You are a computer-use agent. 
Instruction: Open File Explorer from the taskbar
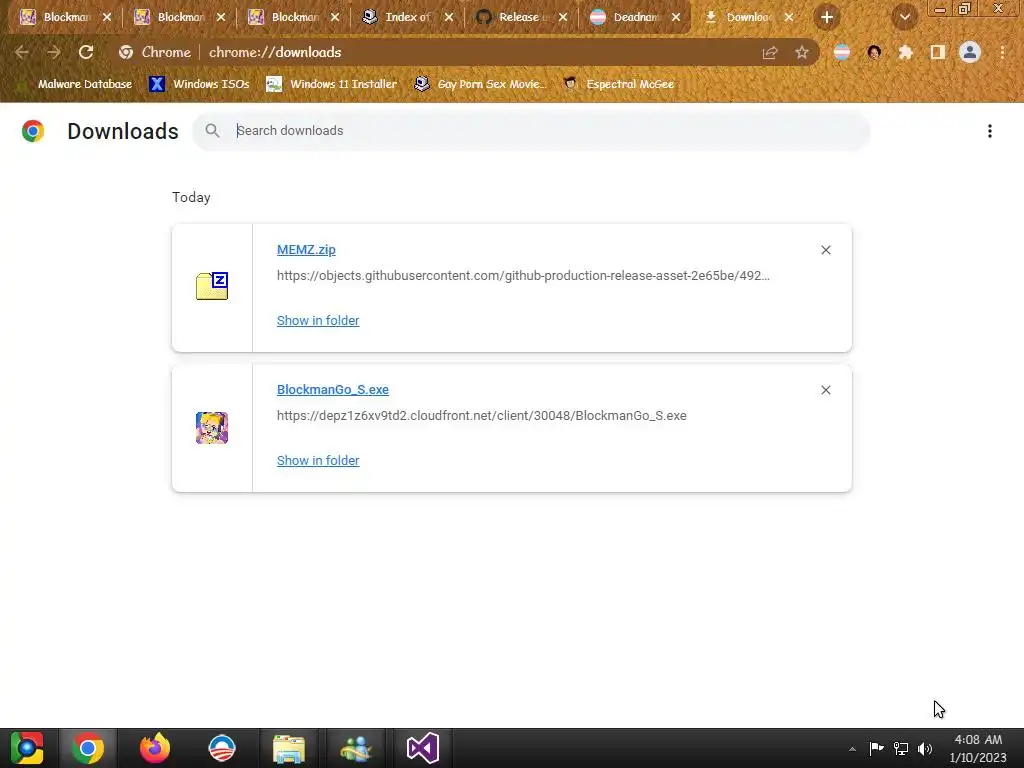pyautogui.click(x=289, y=748)
